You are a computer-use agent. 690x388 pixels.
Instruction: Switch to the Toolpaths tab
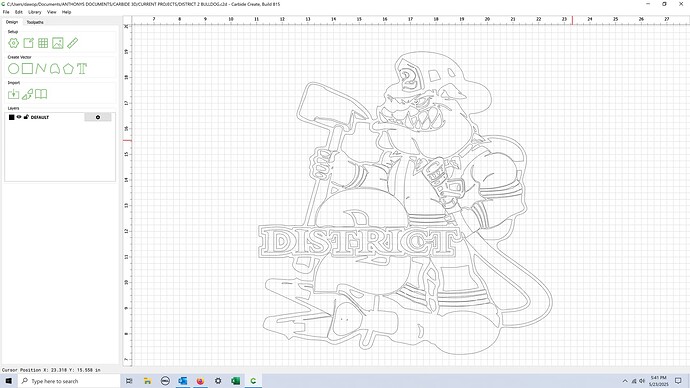35,22
